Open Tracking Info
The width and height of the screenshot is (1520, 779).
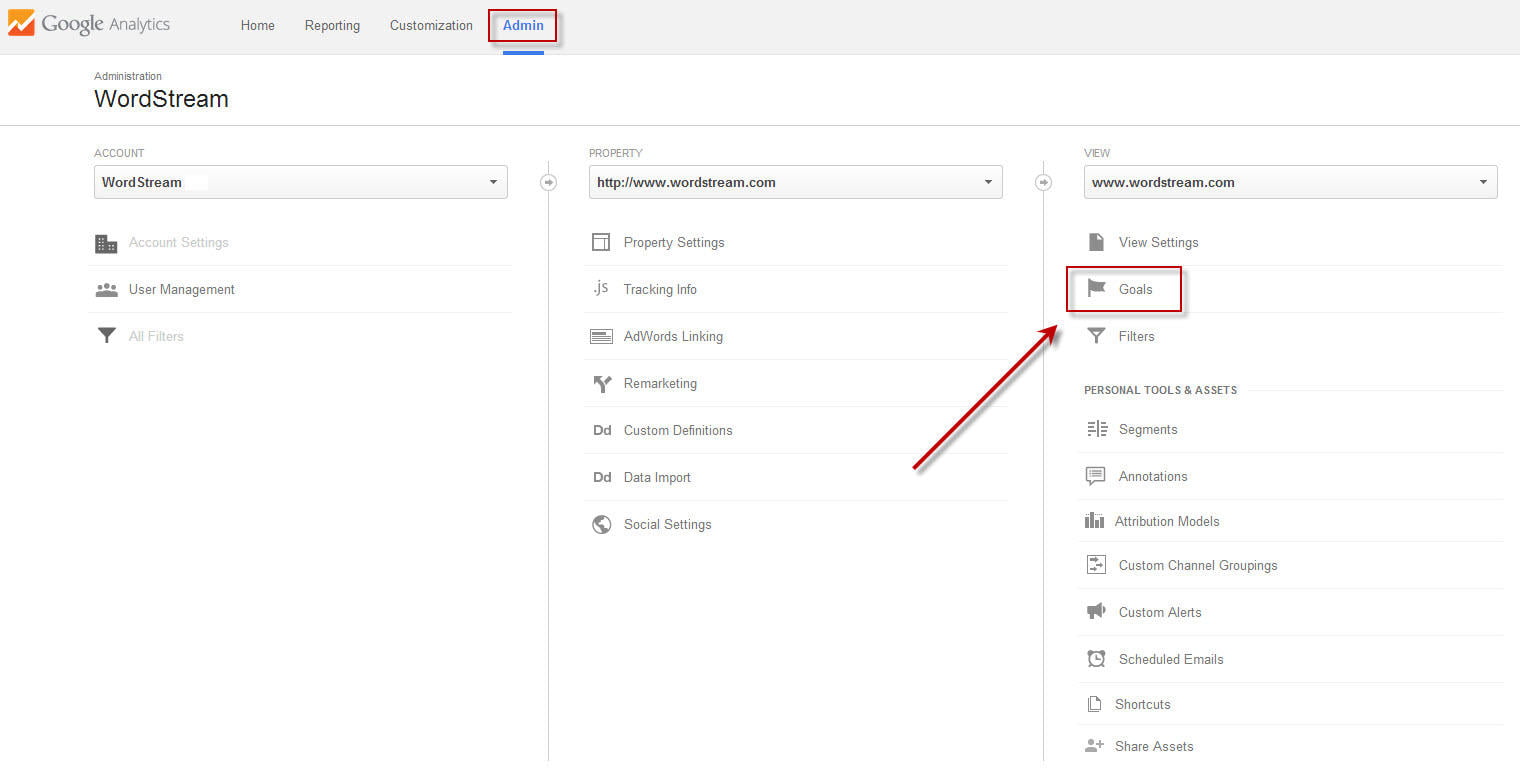click(660, 290)
